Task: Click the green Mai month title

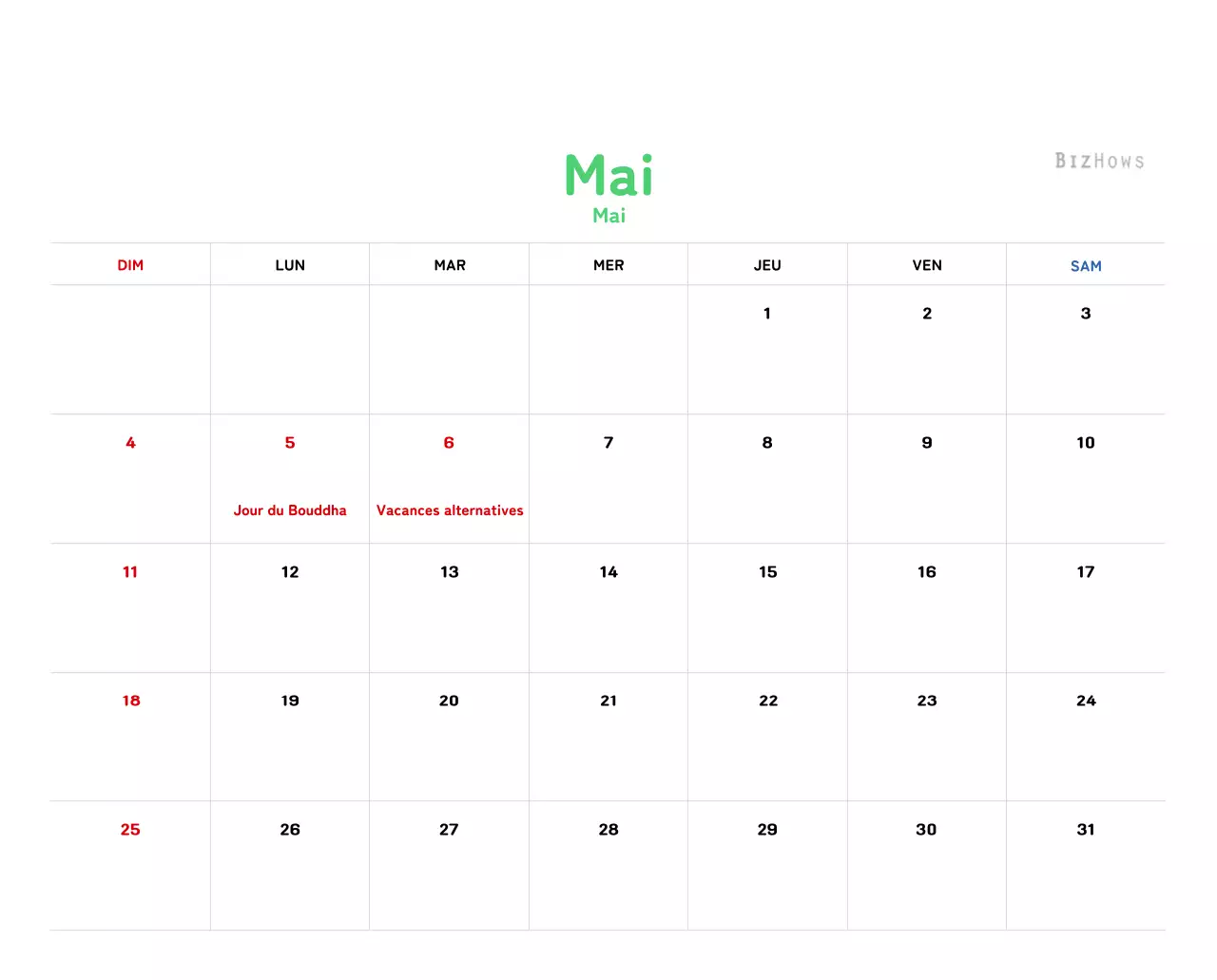Action: pyautogui.click(x=608, y=177)
